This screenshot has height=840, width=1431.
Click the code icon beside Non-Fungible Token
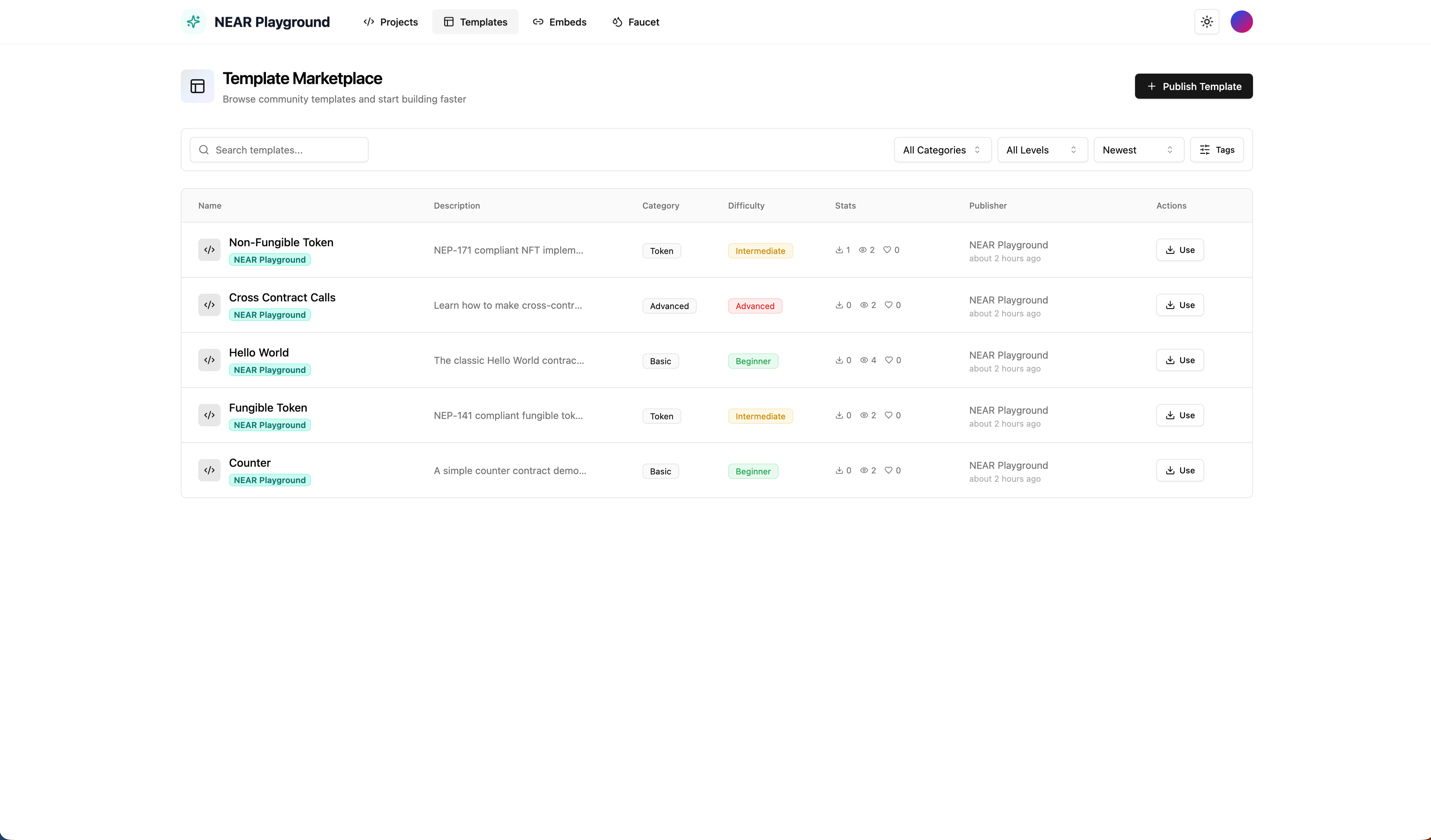click(x=209, y=250)
